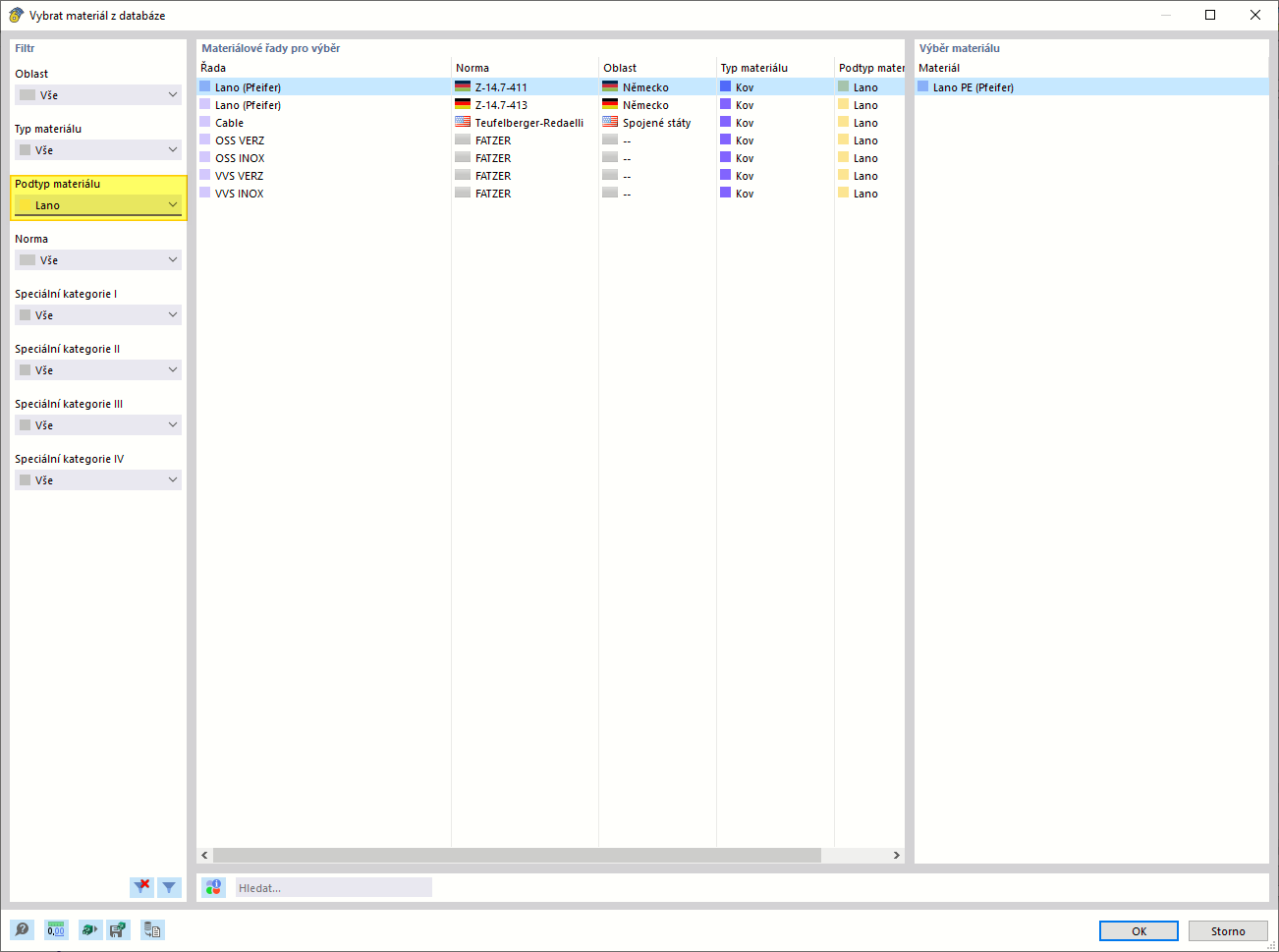Click in the Hledat search field
Image resolution: width=1279 pixels, height=952 pixels.
coord(334,887)
